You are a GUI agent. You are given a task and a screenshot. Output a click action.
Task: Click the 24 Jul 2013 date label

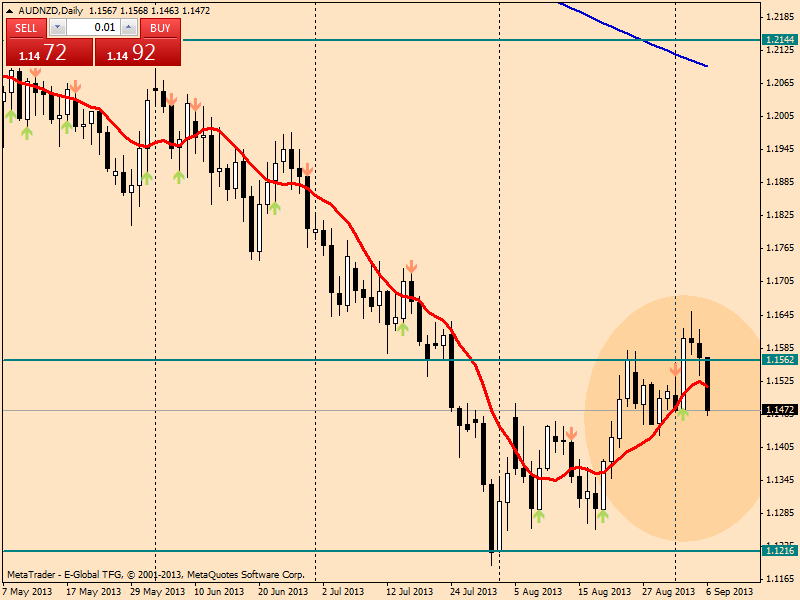coord(473,592)
